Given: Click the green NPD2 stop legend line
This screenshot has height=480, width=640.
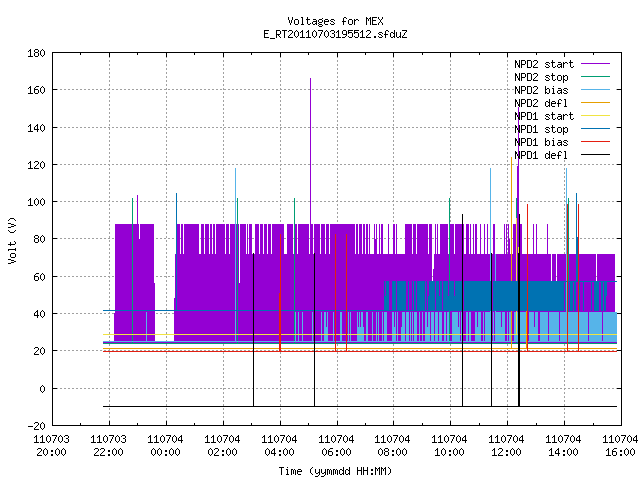Looking at the screenshot, I should click(596, 77).
